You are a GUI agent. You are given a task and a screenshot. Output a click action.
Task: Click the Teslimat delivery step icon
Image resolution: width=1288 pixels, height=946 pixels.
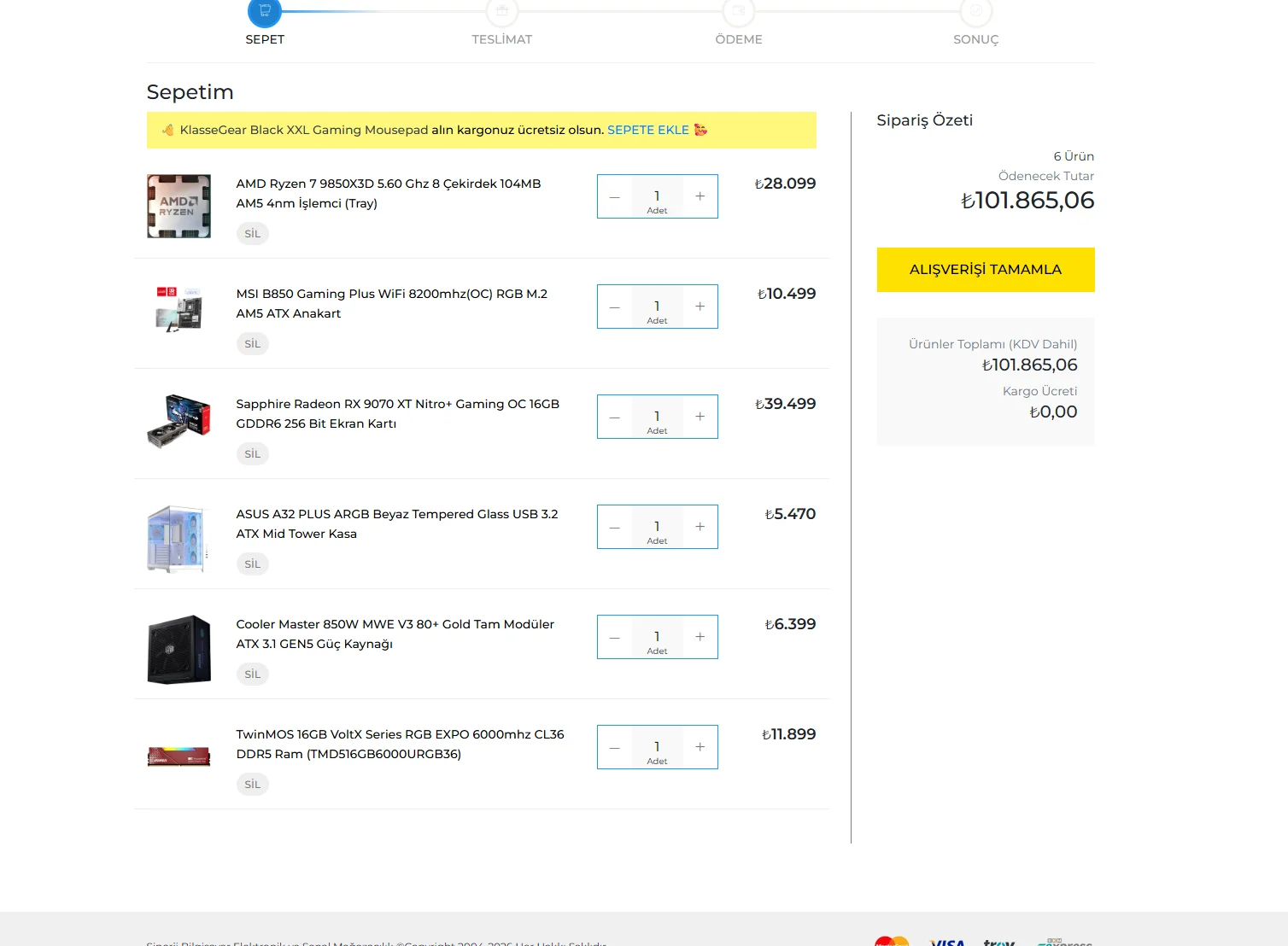502,11
